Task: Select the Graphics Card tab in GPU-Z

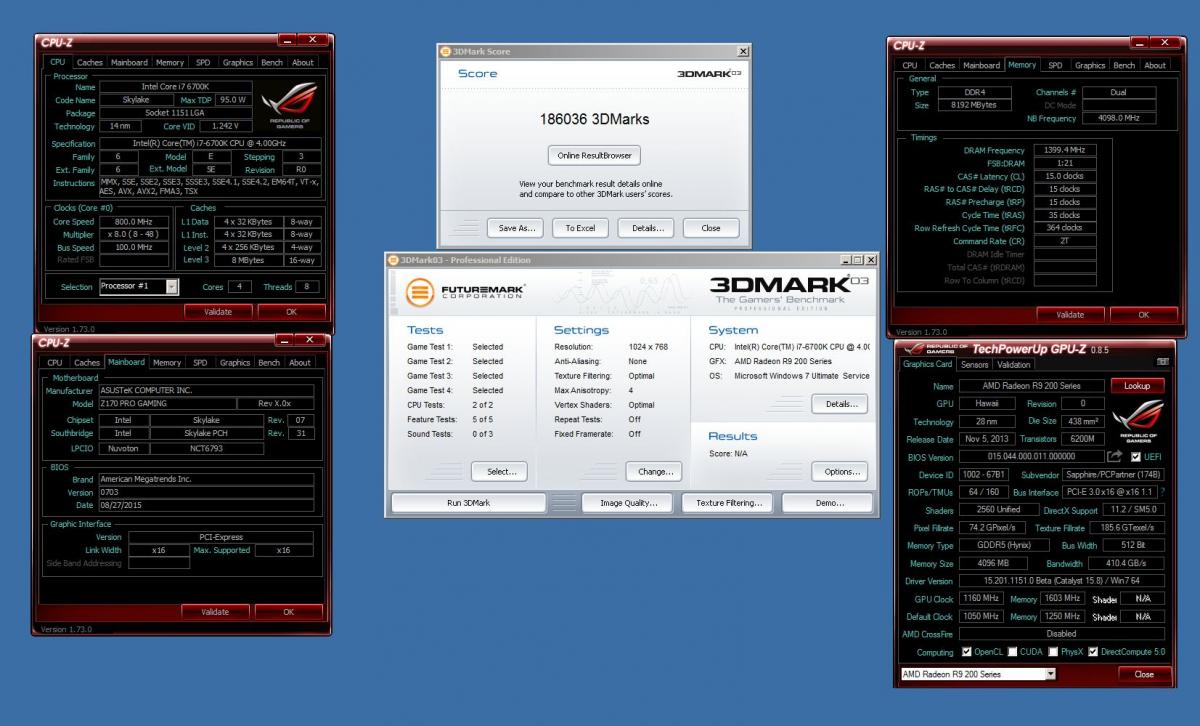Action: pos(926,364)
